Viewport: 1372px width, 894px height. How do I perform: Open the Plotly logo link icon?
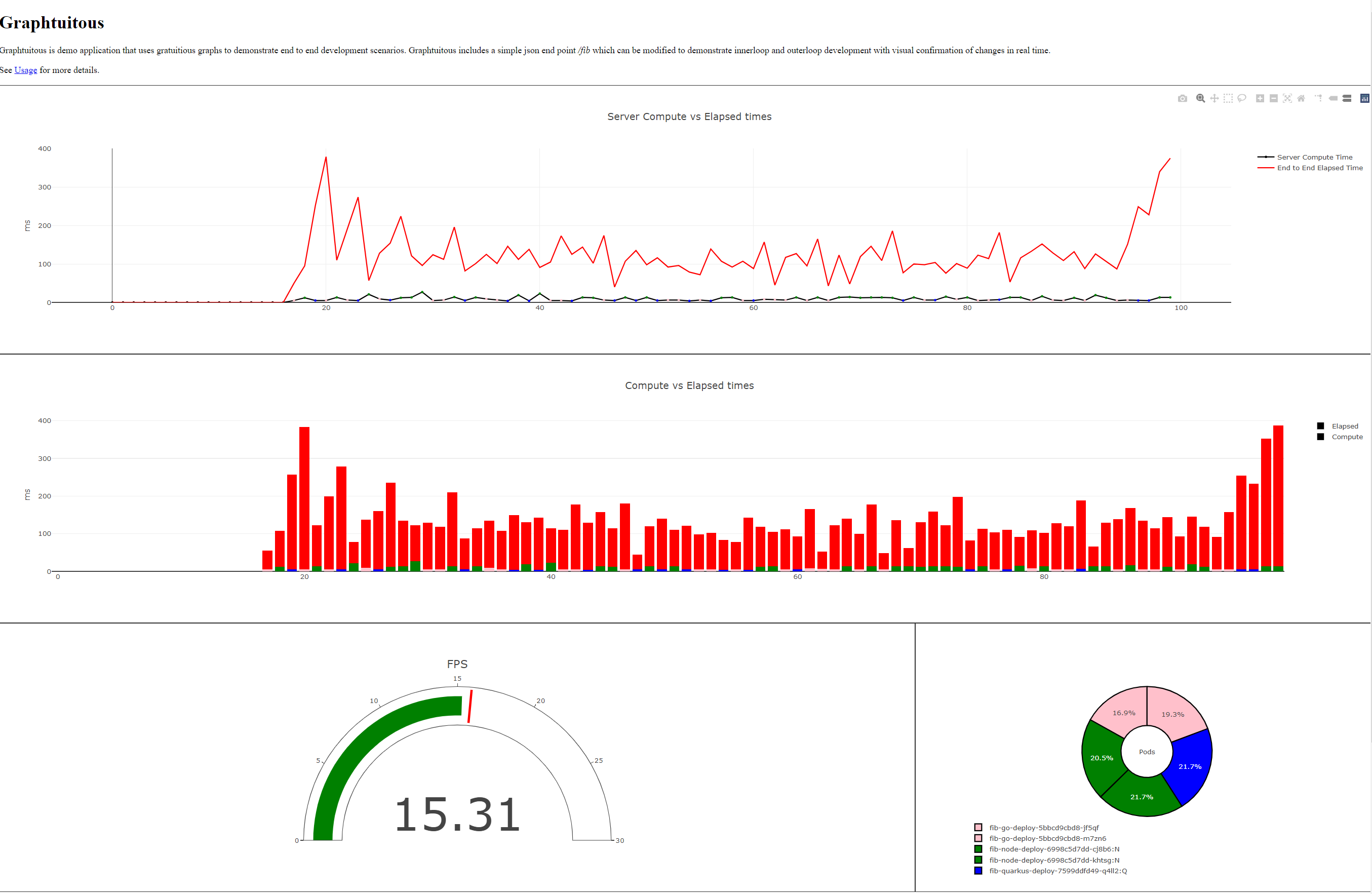click(1364, 99)
